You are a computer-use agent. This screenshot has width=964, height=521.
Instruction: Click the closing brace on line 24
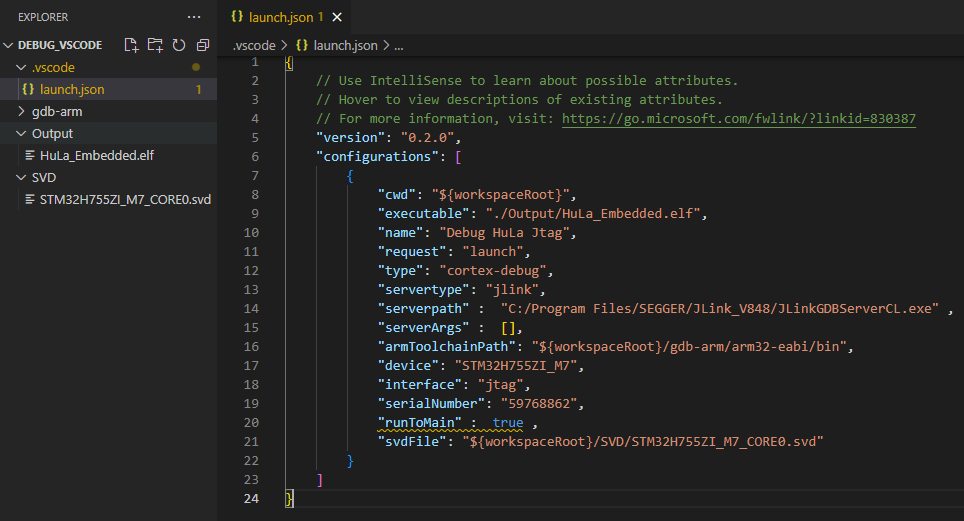tap(289, 498)
